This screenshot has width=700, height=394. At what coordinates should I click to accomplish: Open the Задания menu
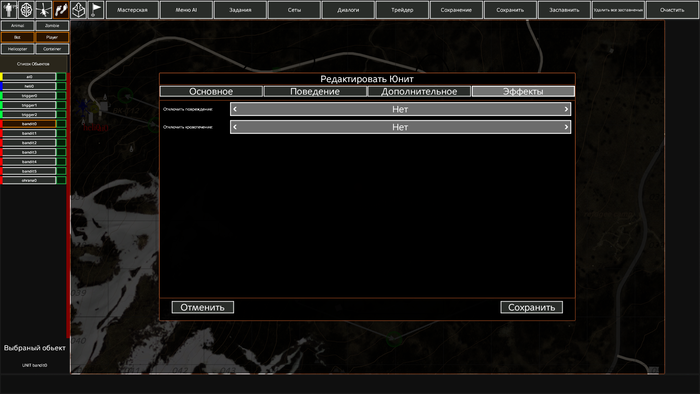coord(240,10)
